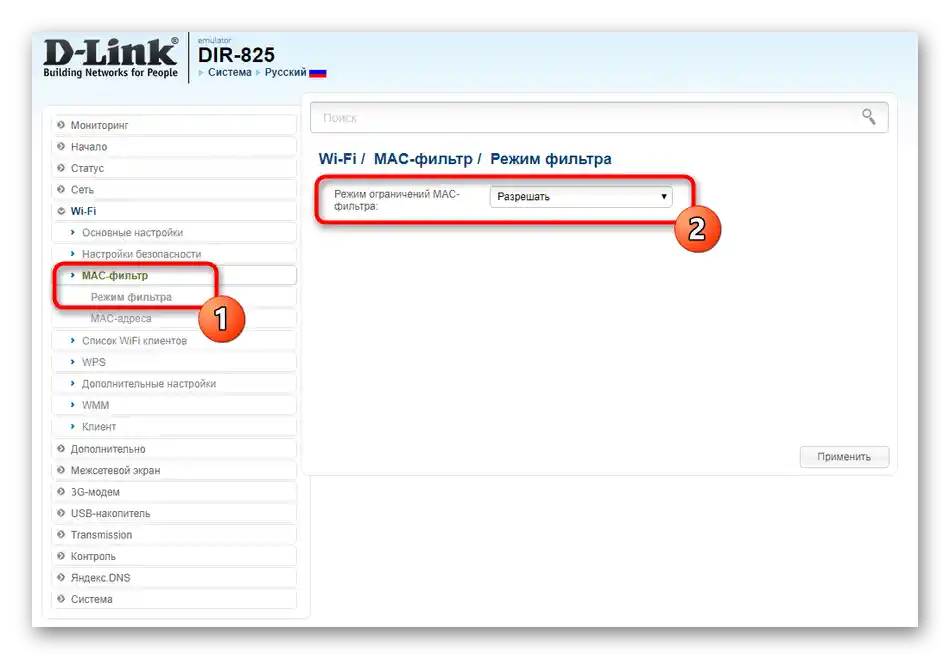This screenshot has width=950, height=659.
Task: Expand the Дополнительные настройки arrow
Action: tap(73, 383)
